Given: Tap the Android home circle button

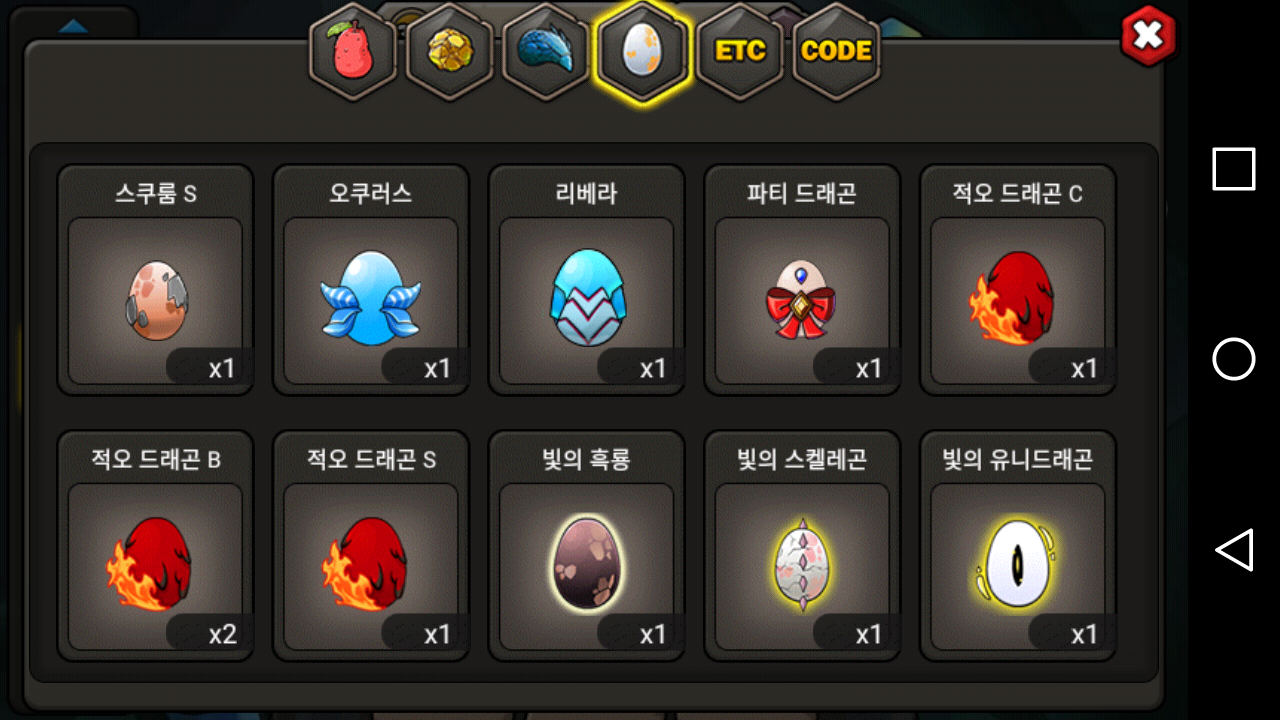Looking at the screenshot, I should click(x=1234, y=359).
